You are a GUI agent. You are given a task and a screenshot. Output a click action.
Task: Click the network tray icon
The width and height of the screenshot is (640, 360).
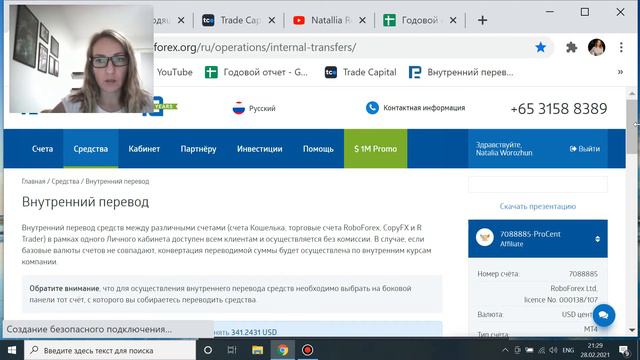(541, 350)
